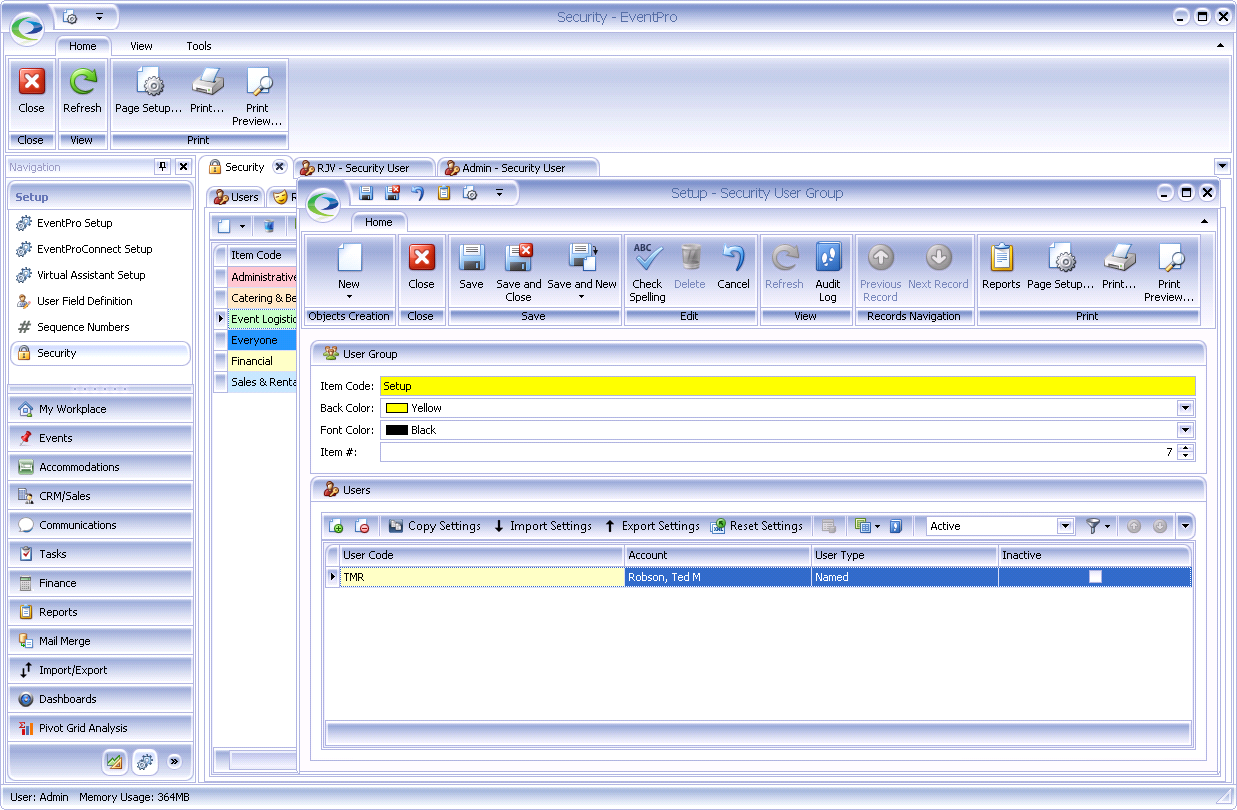Expand the Active filter combo box
The height and width of the screenshot is (810, 1237).
point(1065,526)
